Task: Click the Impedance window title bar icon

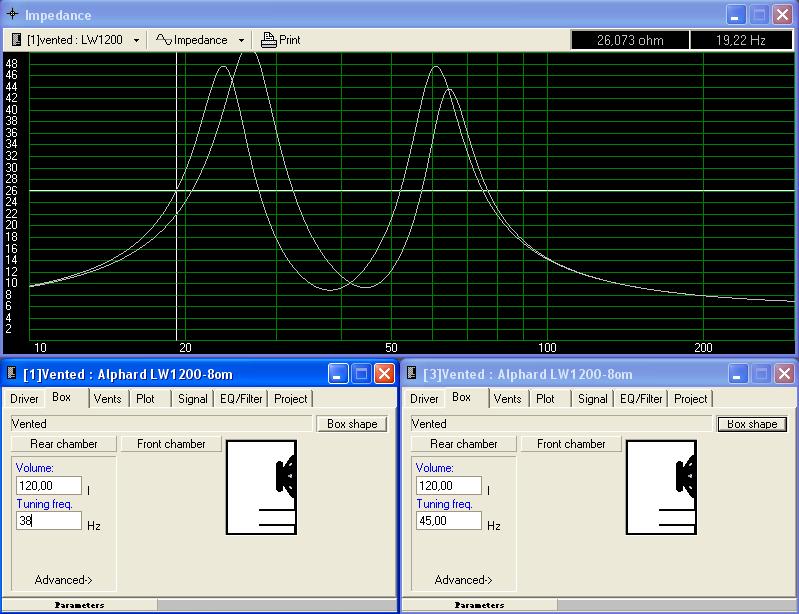Action: (11, 15)
